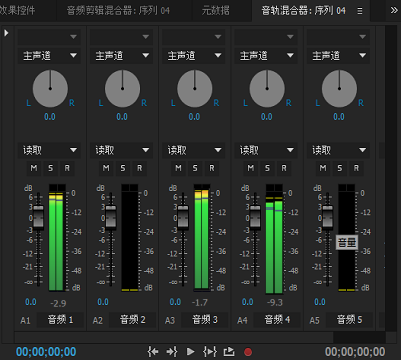Click A5 pan balance knob
The width and height of the screenshot is (401, 360).
click(340, 89)
